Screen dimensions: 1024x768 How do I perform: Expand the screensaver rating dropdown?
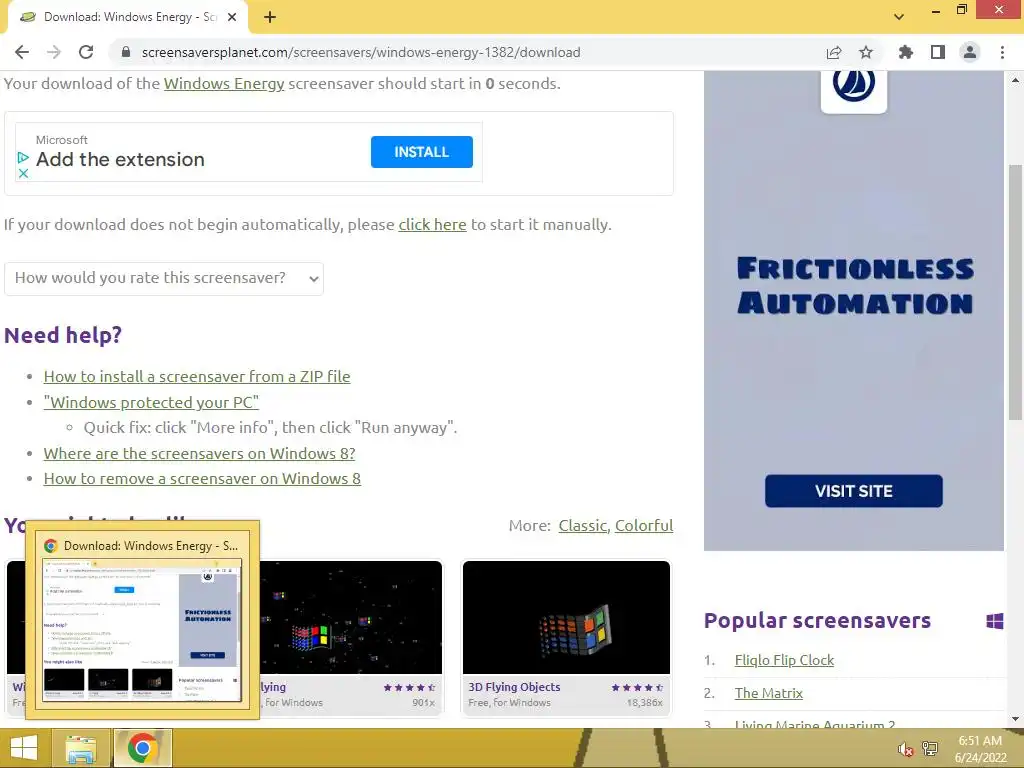point(164,279)
